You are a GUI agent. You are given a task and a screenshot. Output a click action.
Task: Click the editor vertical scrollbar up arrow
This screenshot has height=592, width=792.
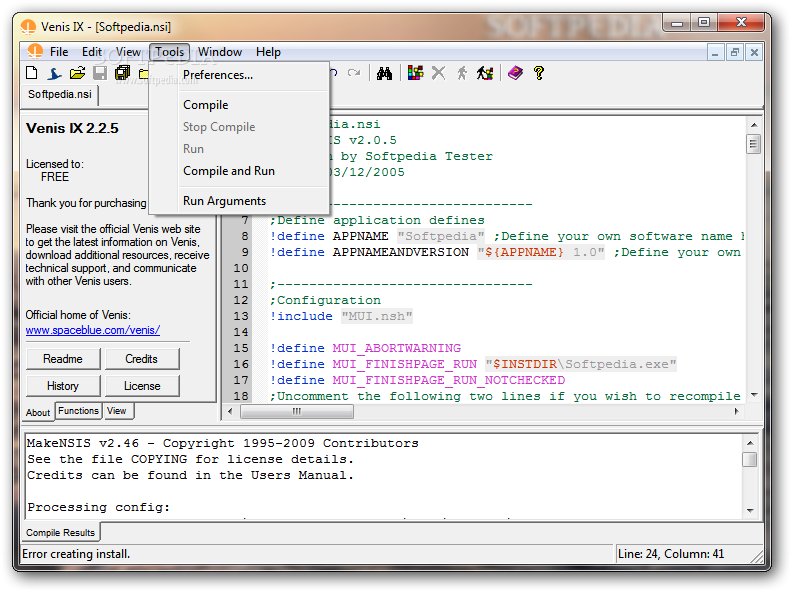tap(754, 125)
